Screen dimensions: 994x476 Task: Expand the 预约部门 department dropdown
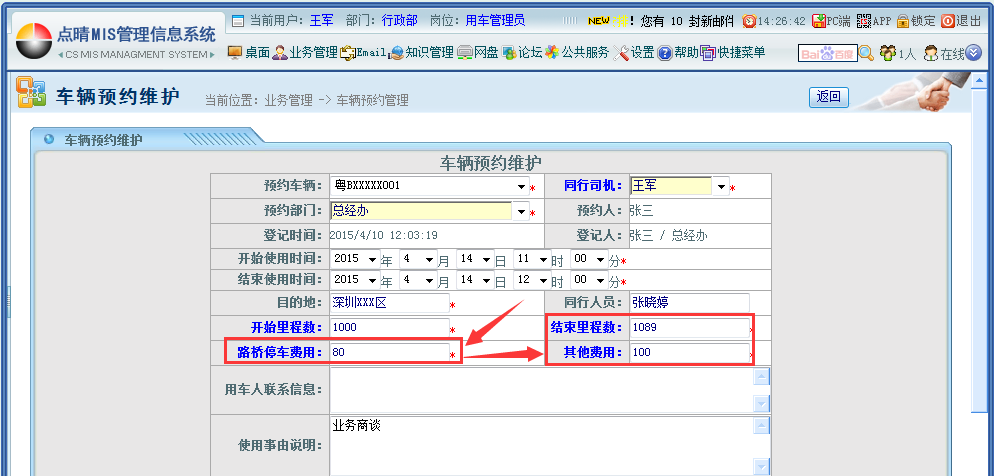click(520, 212)
